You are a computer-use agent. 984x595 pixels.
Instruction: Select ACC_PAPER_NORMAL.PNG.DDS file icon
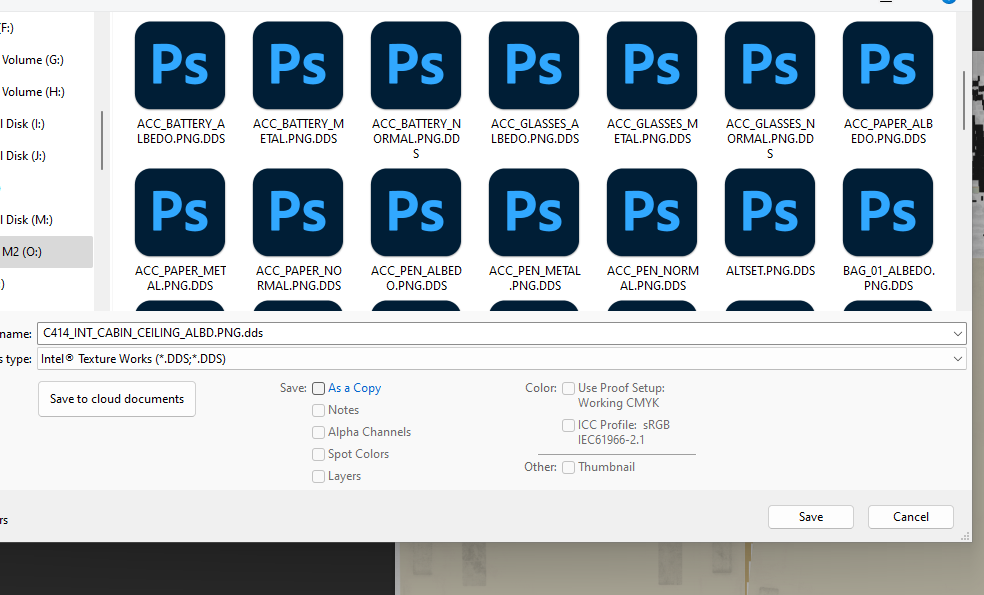coord(298,212)
